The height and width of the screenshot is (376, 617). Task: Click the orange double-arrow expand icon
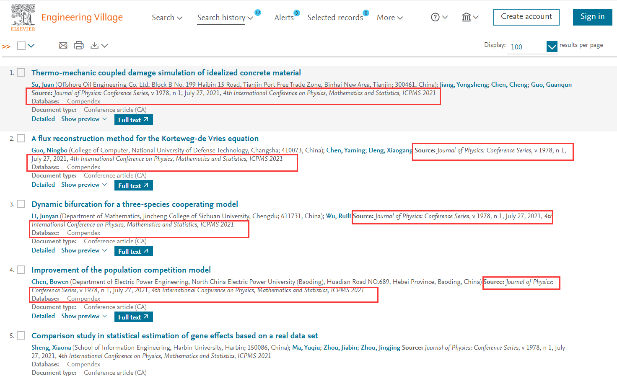click(6, 46)
